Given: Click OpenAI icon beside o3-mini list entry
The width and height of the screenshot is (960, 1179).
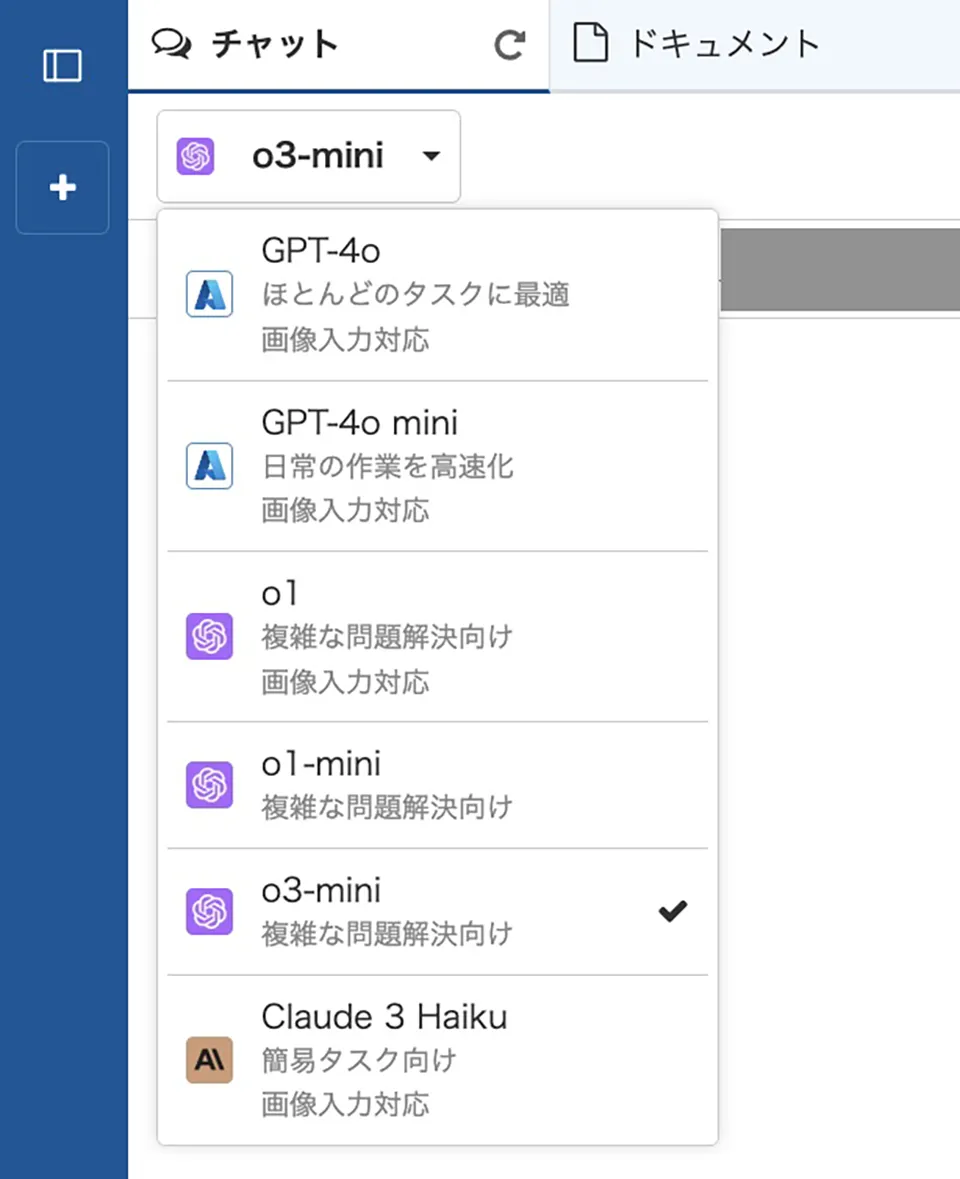Looking at the screenshot, I should click(x=209, y=911).
